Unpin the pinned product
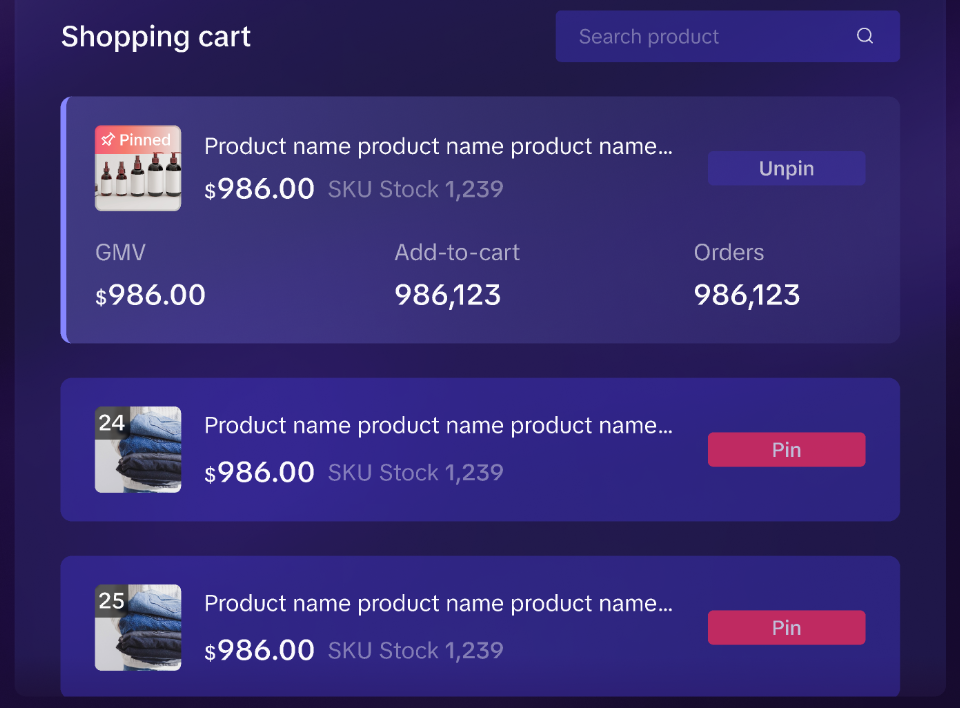The image size is (960, 708). [x=786, y=168]
